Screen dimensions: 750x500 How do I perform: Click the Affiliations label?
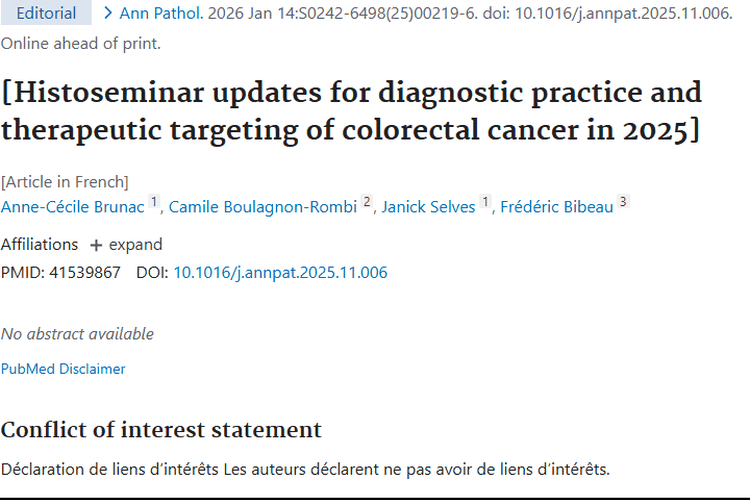39,245
